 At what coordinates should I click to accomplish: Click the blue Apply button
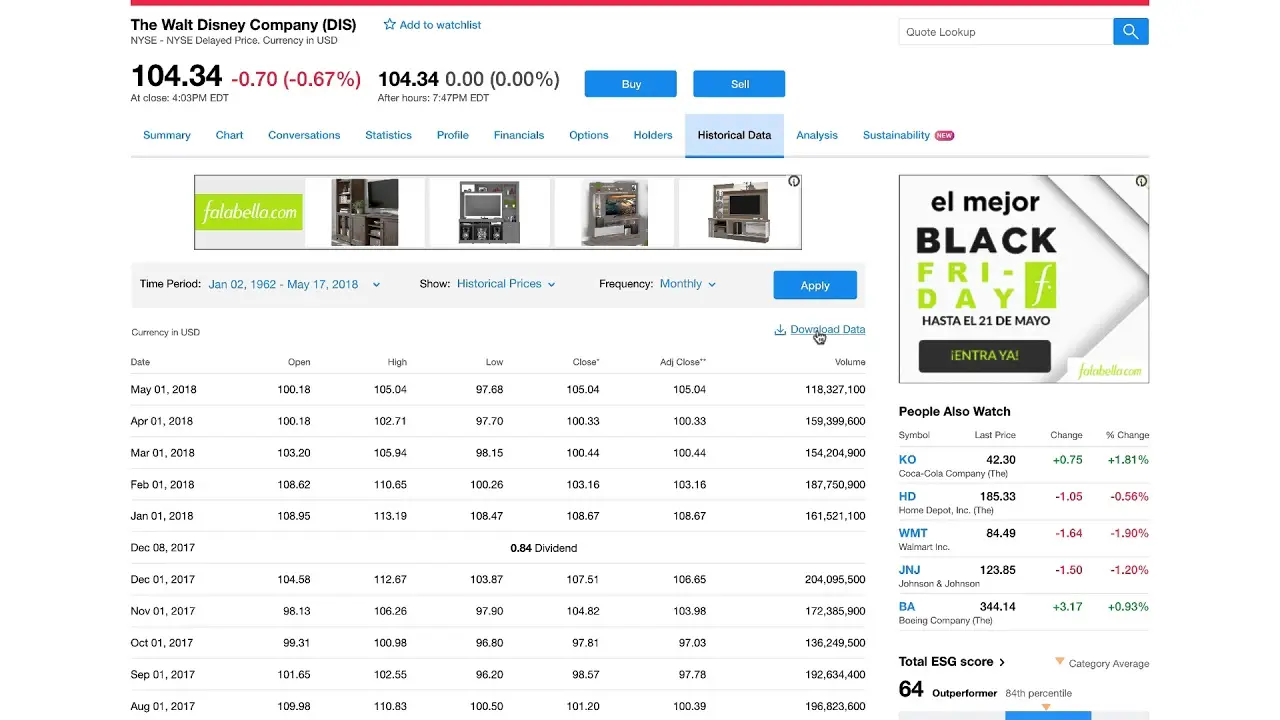[815, 285]
